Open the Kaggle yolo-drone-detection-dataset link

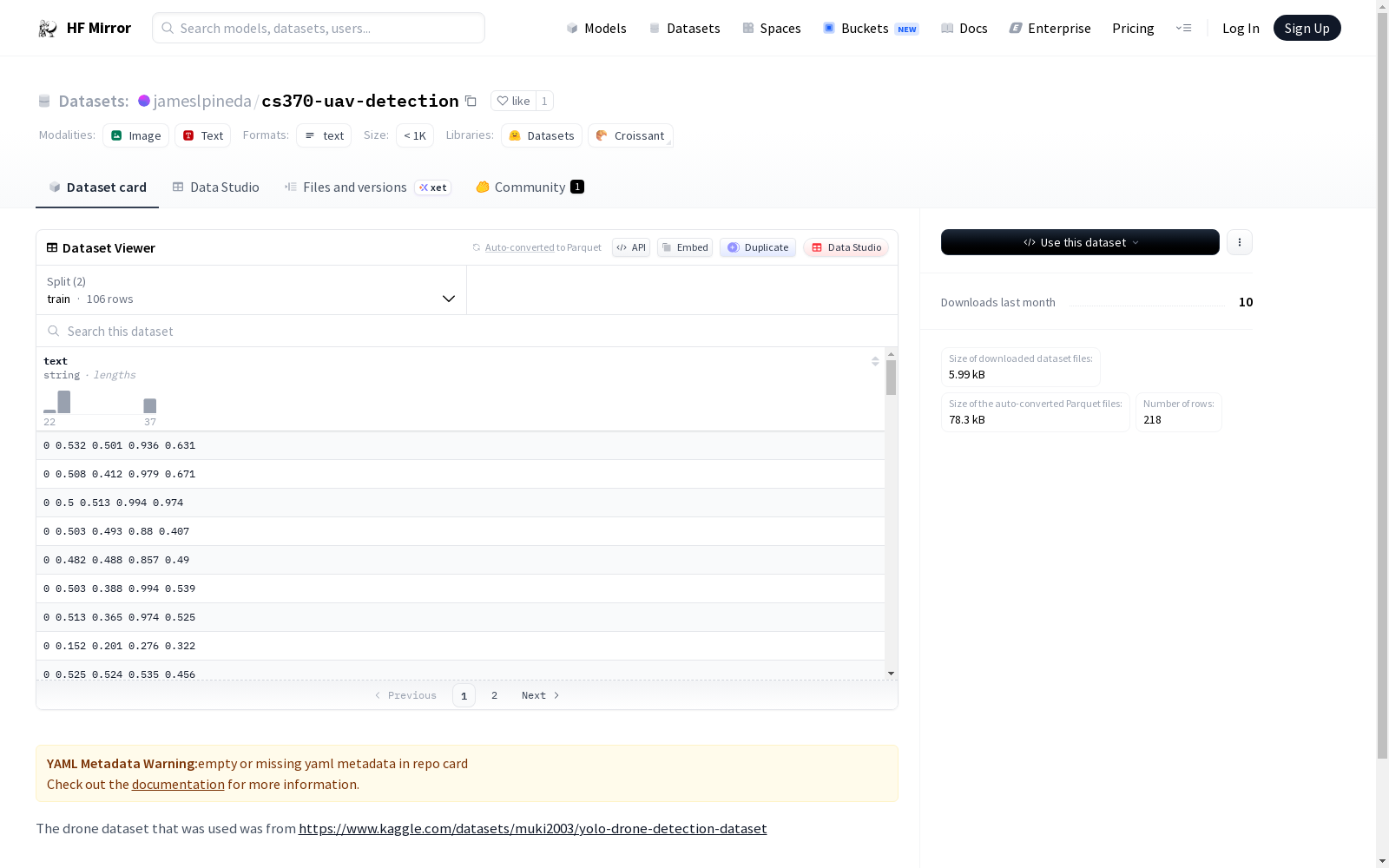tap(532, 828)
